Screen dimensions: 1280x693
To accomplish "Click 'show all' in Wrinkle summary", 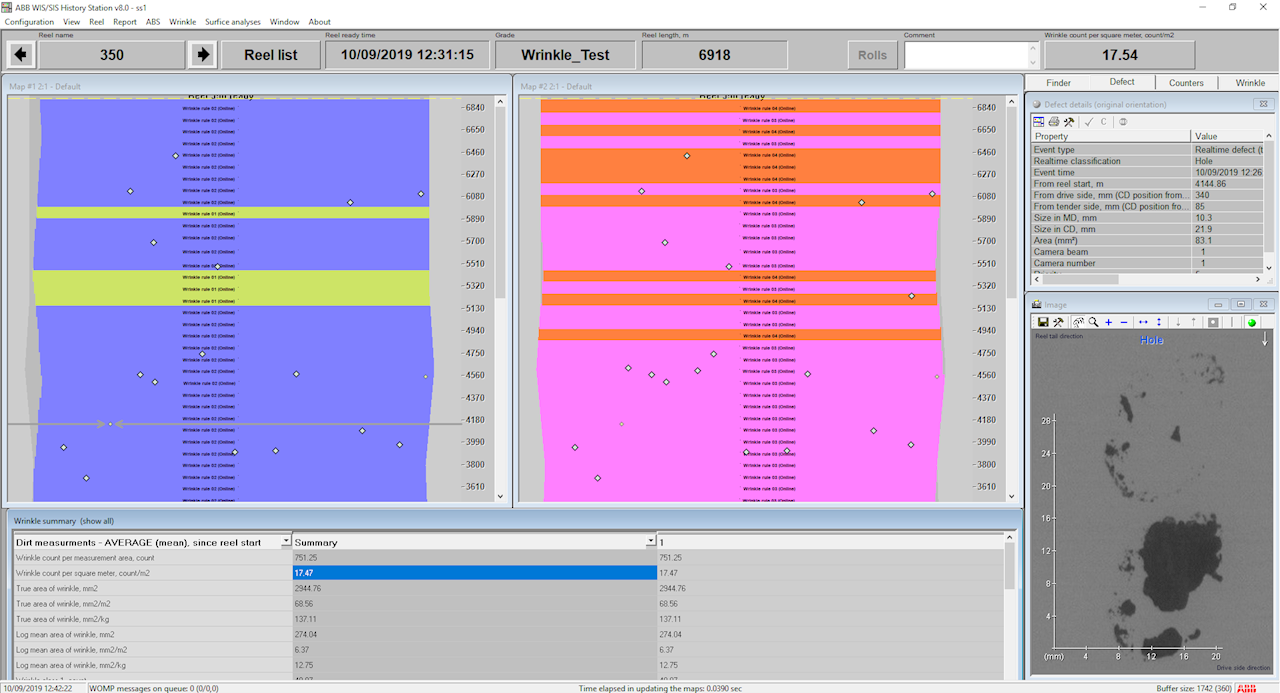I will (97, 521).
